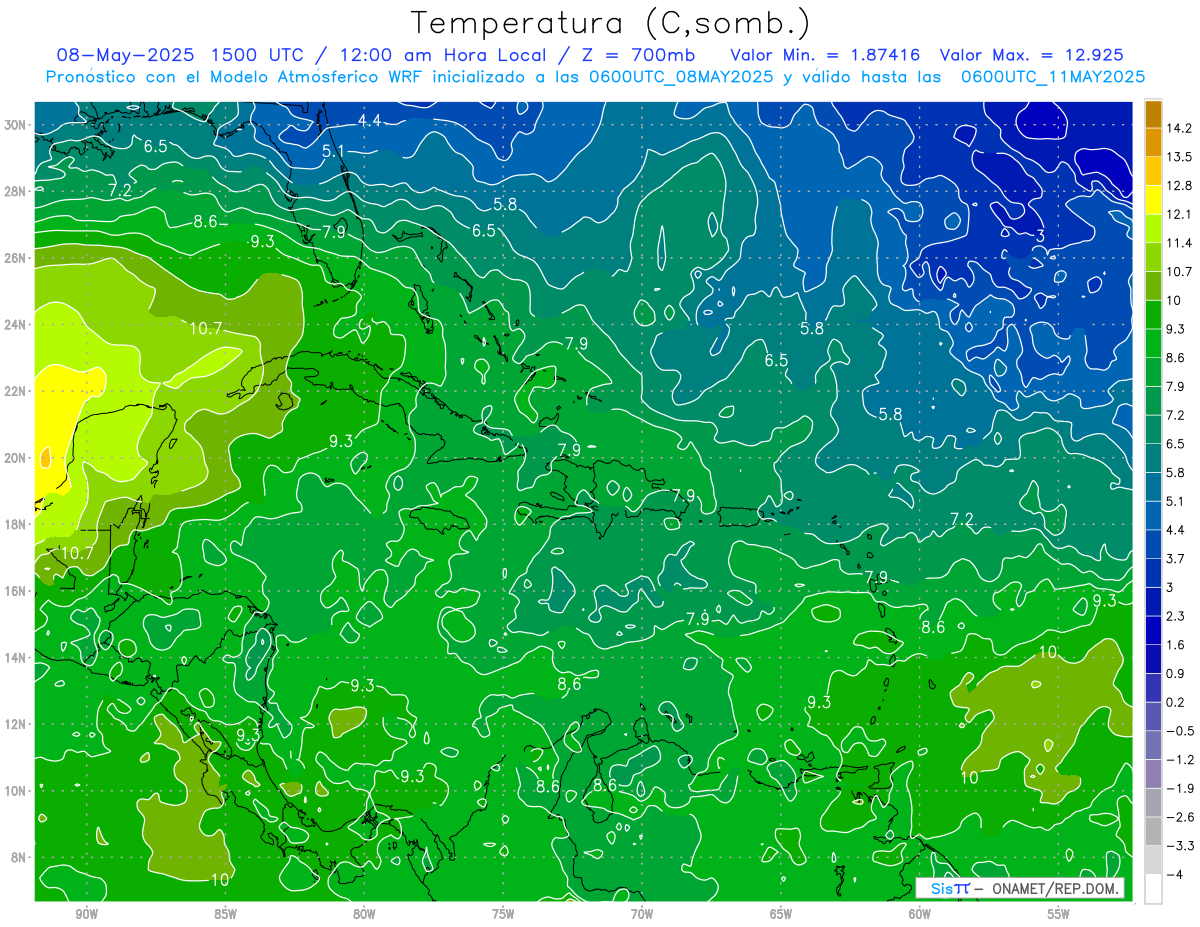The image size is (1200, 927).
Task: Click colorbar value -1.9
Action: 1180,788
